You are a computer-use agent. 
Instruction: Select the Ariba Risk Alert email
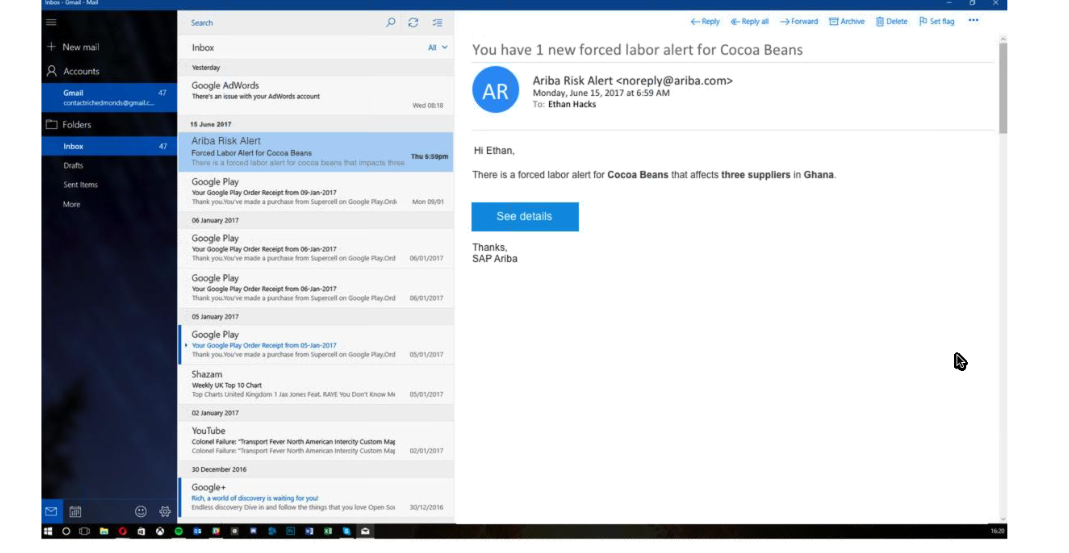coord(316,152)
